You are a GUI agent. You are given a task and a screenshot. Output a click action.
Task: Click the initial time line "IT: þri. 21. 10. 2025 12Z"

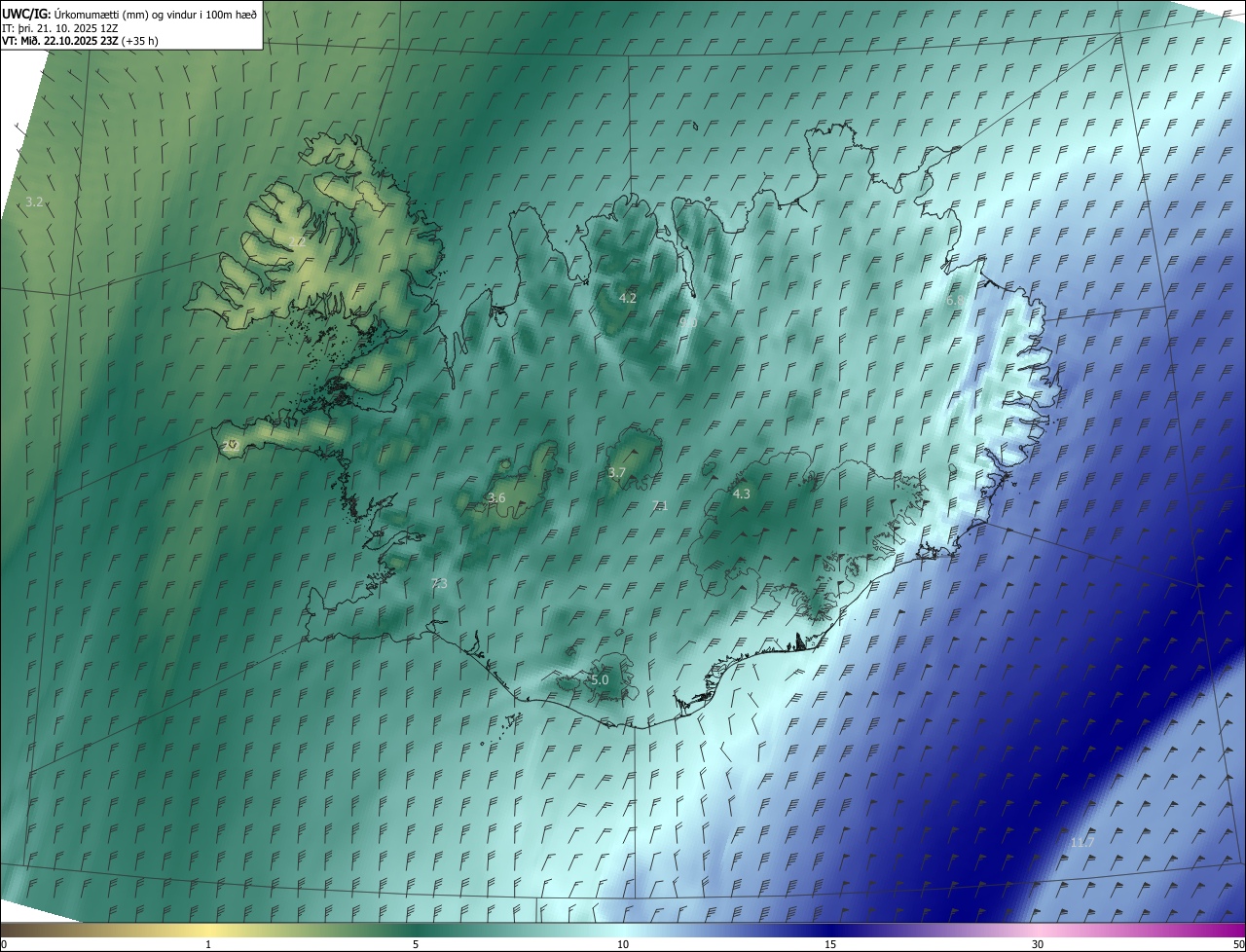coord(60,28)
